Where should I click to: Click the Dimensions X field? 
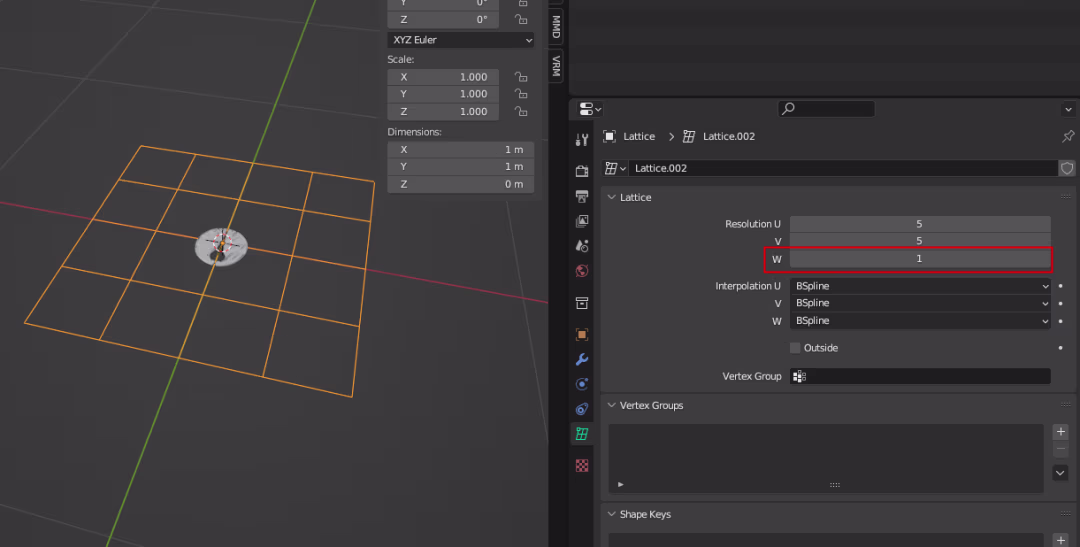tap(461, 149)
